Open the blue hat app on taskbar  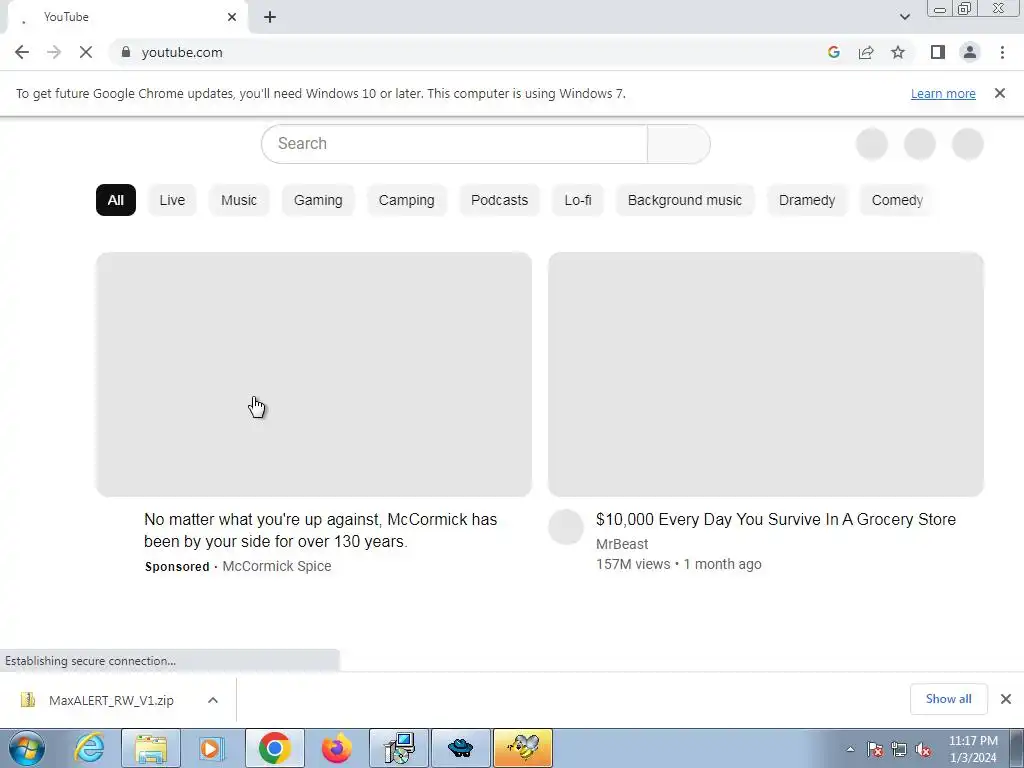pyautogui.click(x=460, y=748)
